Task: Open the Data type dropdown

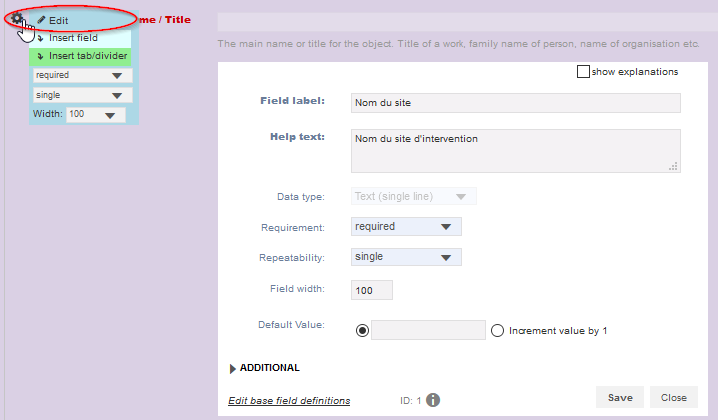Action: click(x=413, y=196)
